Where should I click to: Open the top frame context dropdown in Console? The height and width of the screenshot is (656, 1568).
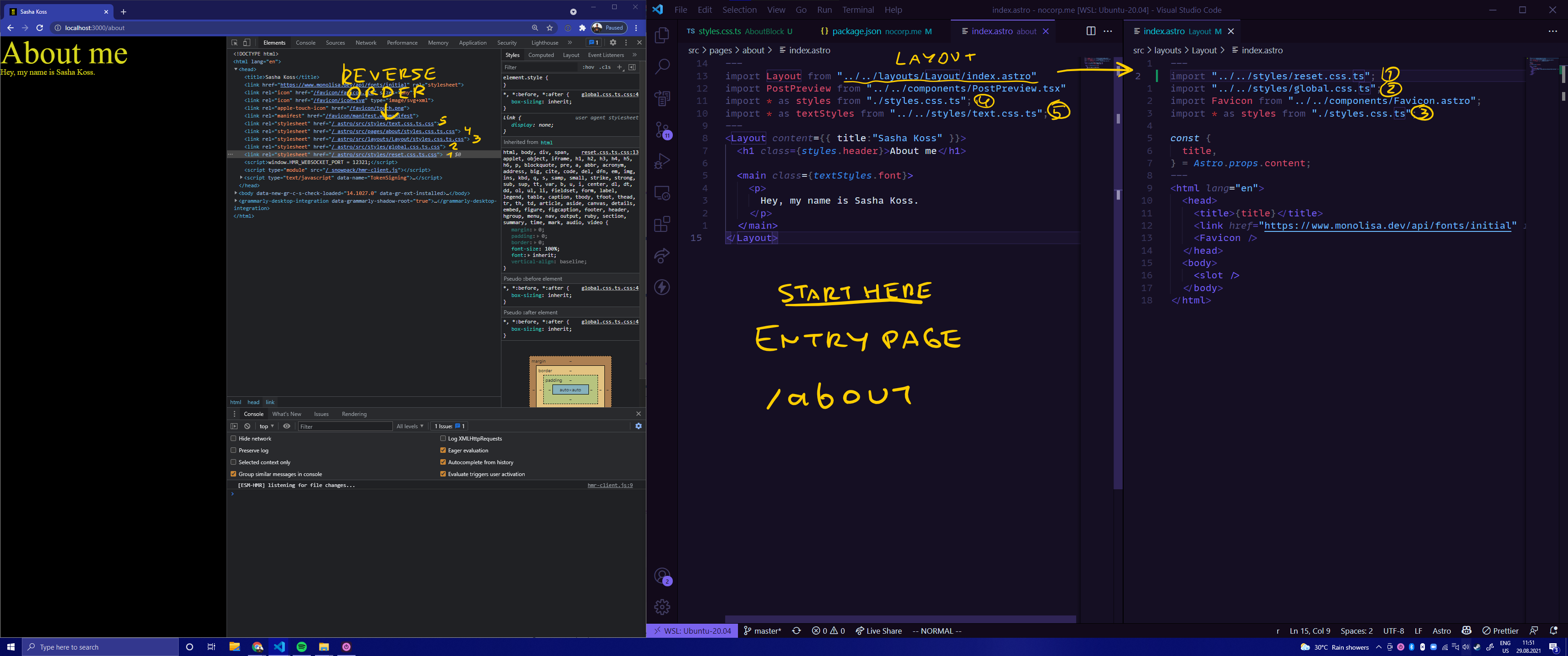pyautogui.click(x=267, y=426)
